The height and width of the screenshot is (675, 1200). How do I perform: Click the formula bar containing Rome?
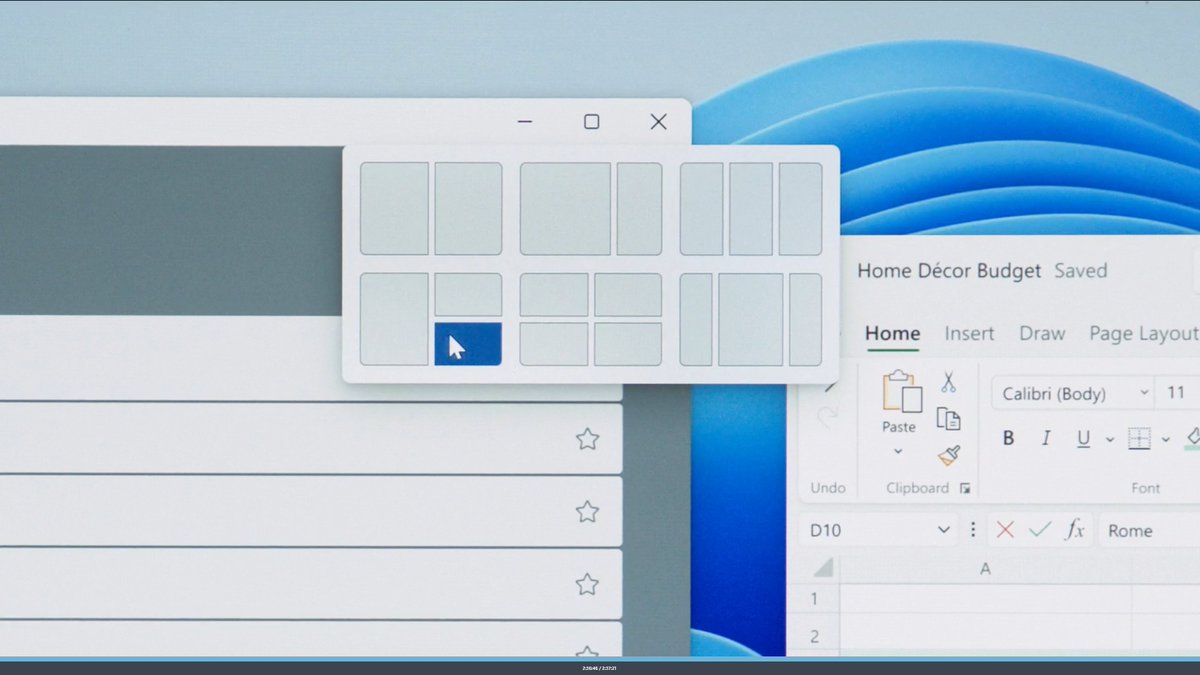pos(1148,530)
